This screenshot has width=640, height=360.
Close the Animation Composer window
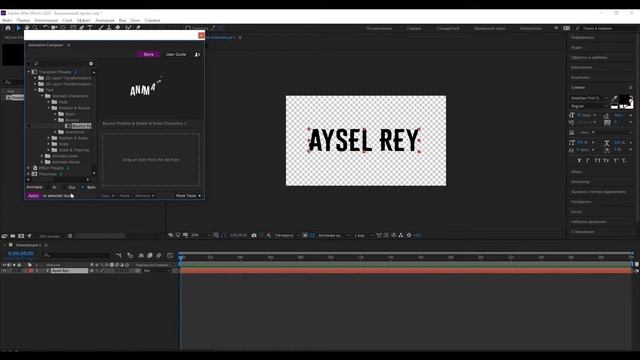(x=201, y=36)
